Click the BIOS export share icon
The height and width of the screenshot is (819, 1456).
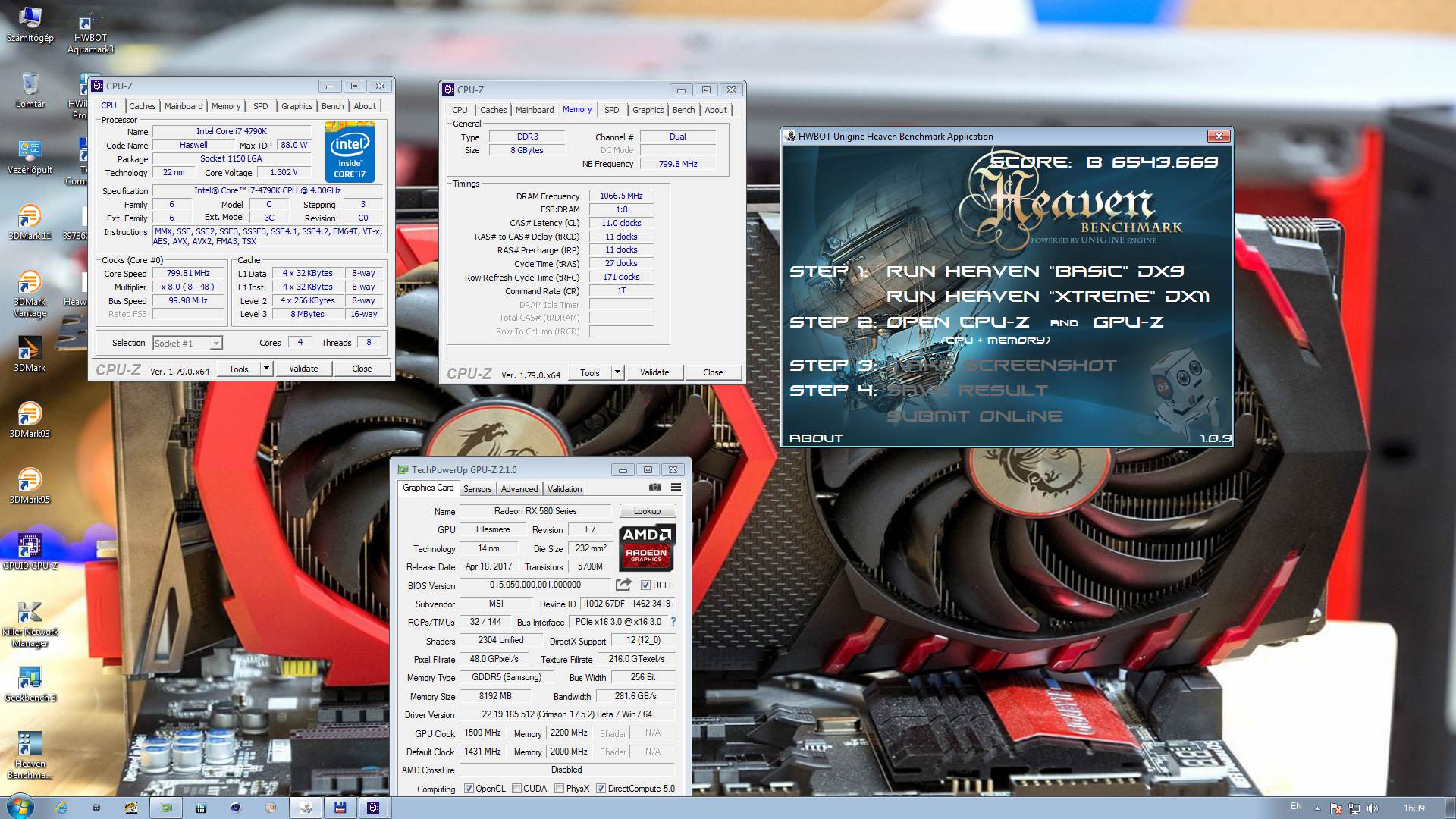pos(623,585)
